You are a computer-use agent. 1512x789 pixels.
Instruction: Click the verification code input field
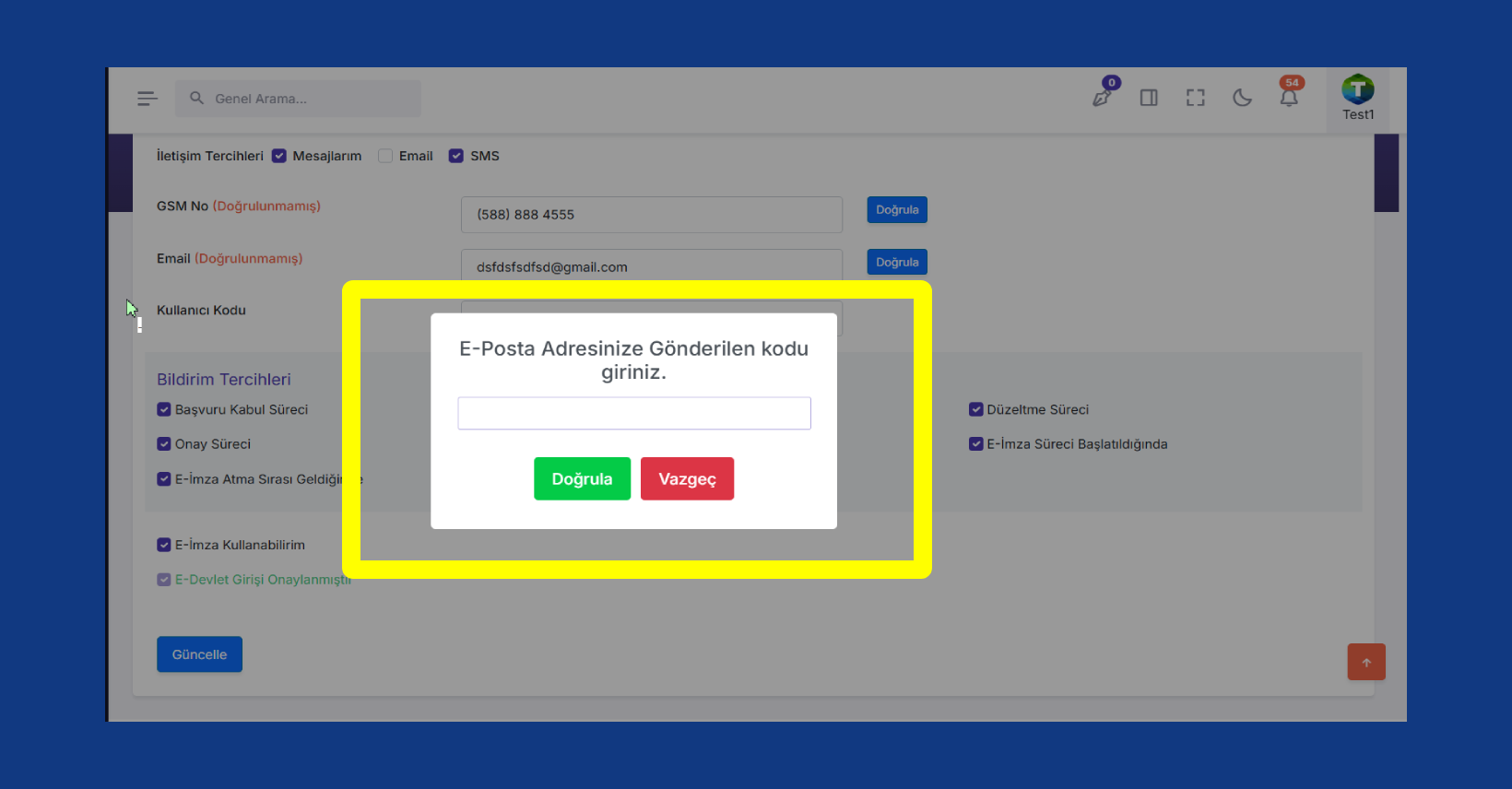(x=634, y=413)
